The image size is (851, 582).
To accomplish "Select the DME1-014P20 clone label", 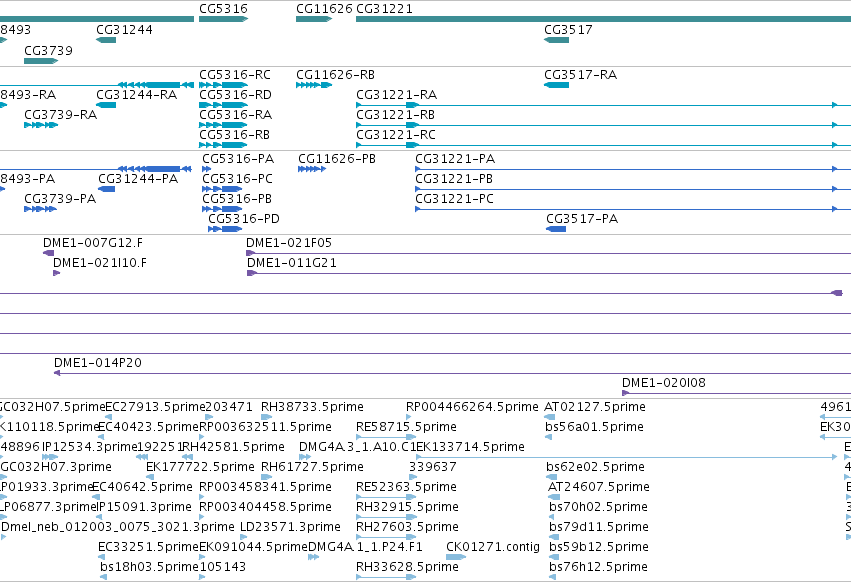I will click(98, 363).
